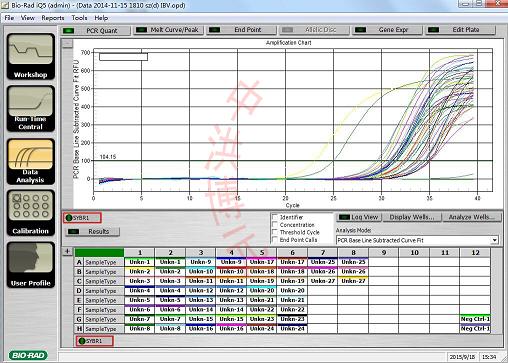The height and width of the screenshot is (363, 508).
Task: Open Run-Time Central module icon
Action: click(30, 109)
